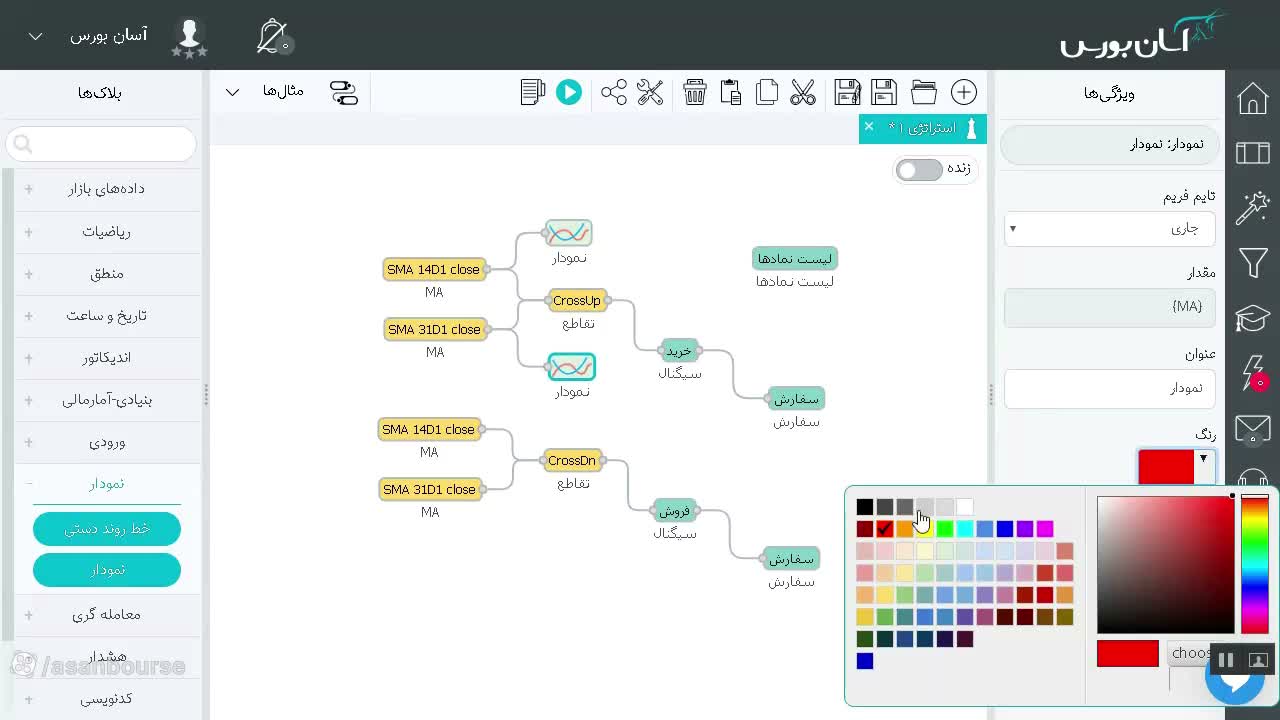Open the home icon in right sidebar

coord(1253,99)
